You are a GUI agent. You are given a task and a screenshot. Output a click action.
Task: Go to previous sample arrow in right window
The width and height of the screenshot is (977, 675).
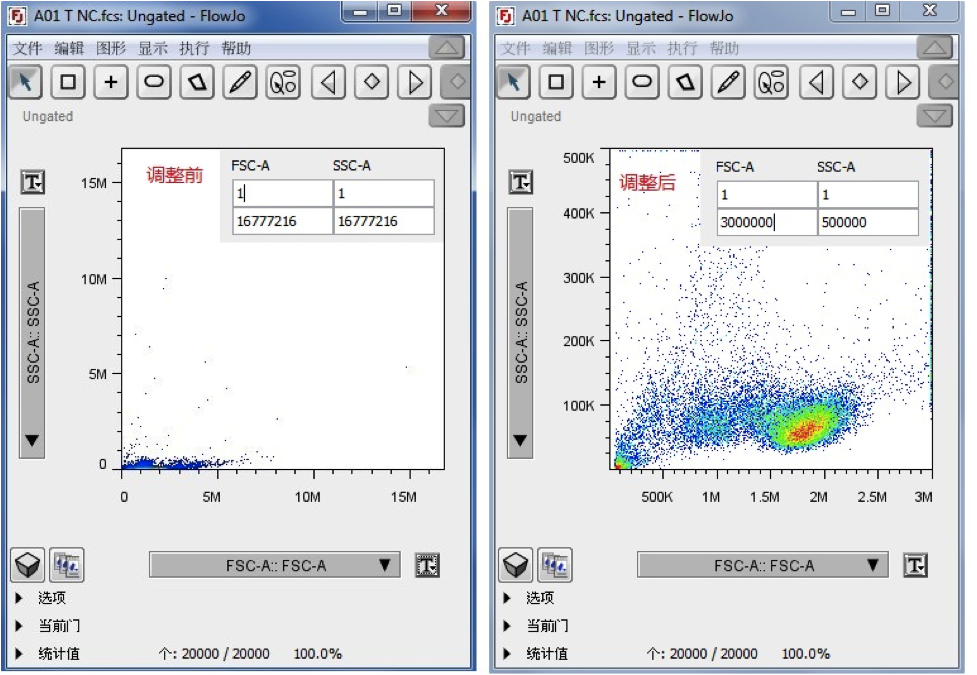[x=817, y=82]
